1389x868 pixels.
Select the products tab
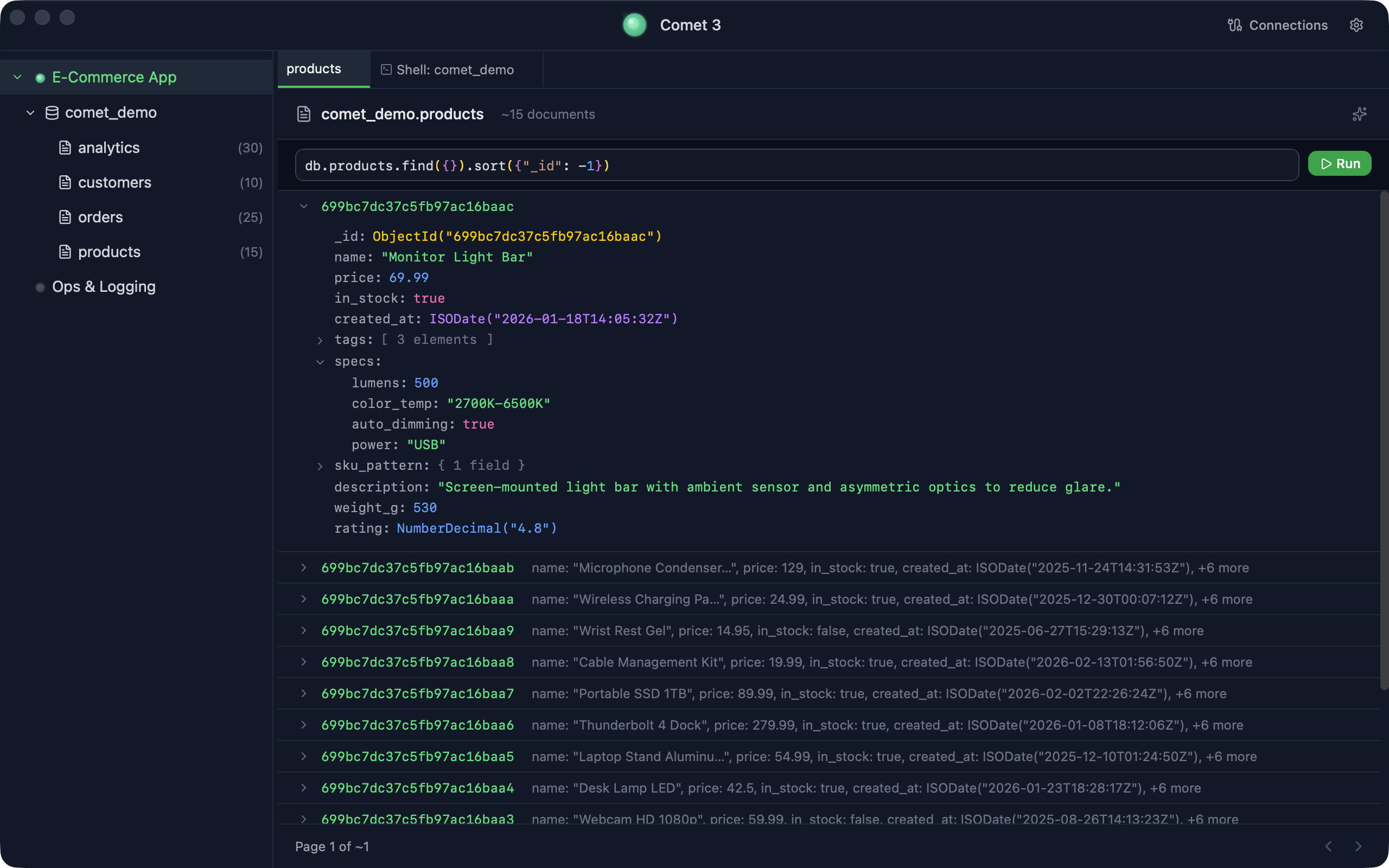(x=314, y=69)
